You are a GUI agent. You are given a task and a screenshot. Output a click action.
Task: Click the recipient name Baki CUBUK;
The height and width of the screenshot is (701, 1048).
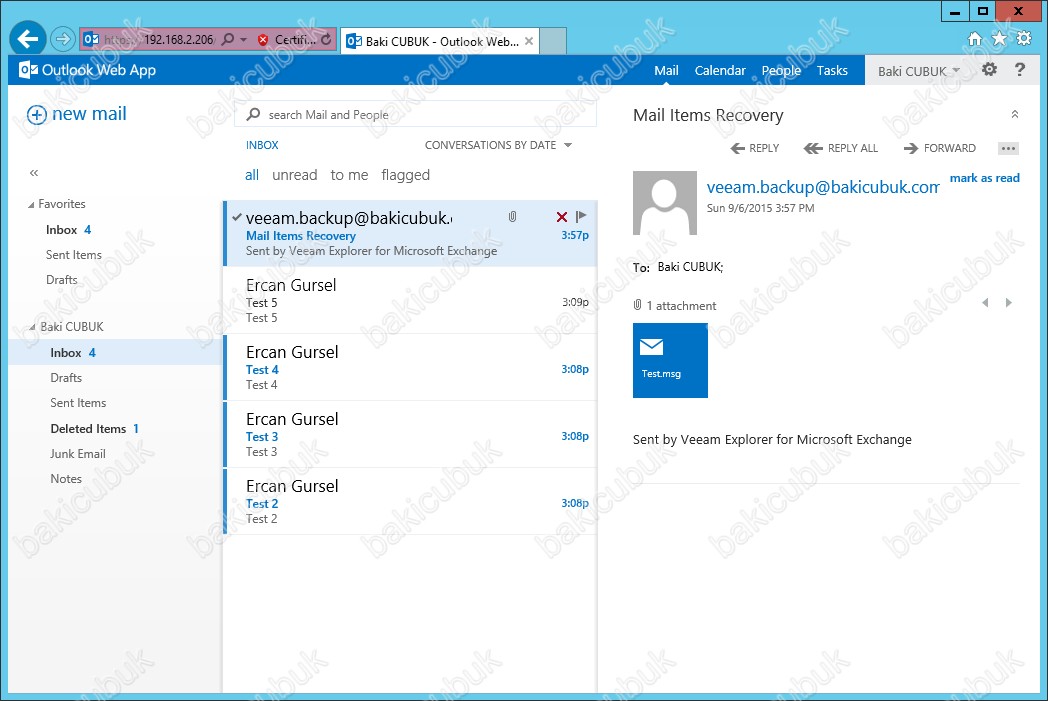click(690, 267)
